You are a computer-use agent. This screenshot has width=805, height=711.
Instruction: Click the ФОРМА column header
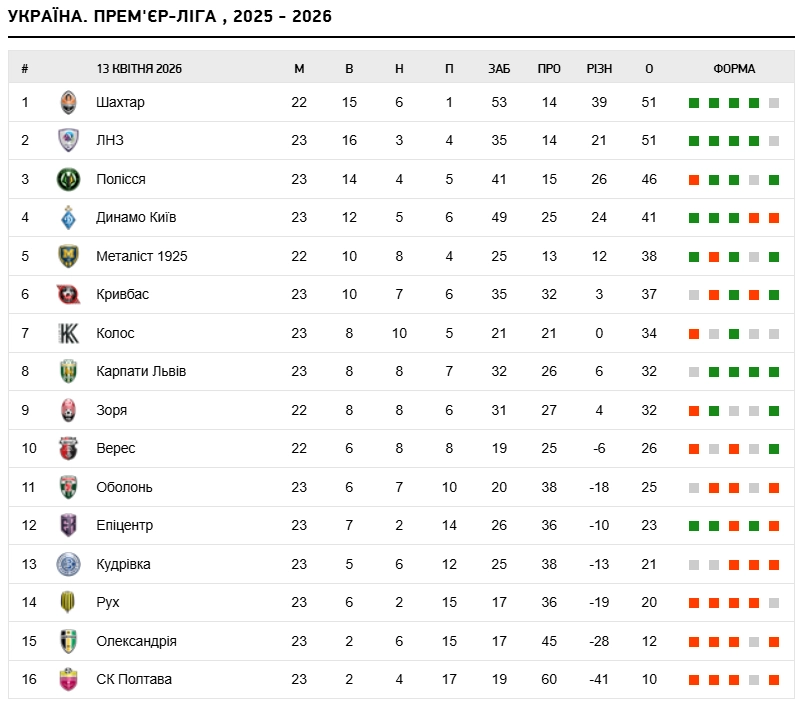[x=734, y=68]
